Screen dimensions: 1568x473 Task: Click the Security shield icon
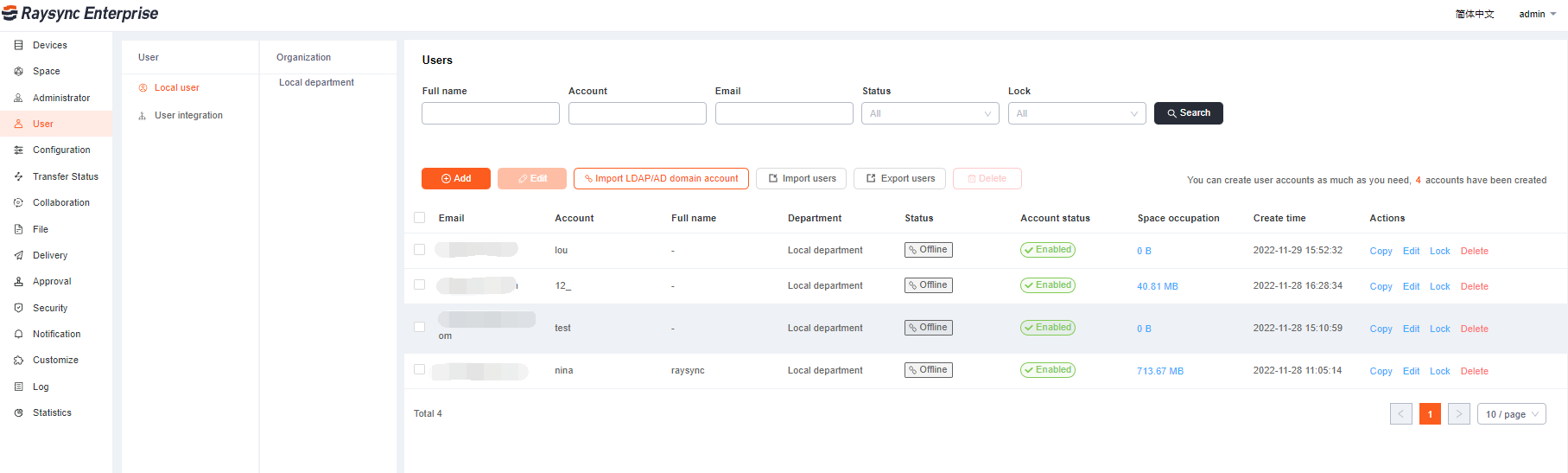18,308
